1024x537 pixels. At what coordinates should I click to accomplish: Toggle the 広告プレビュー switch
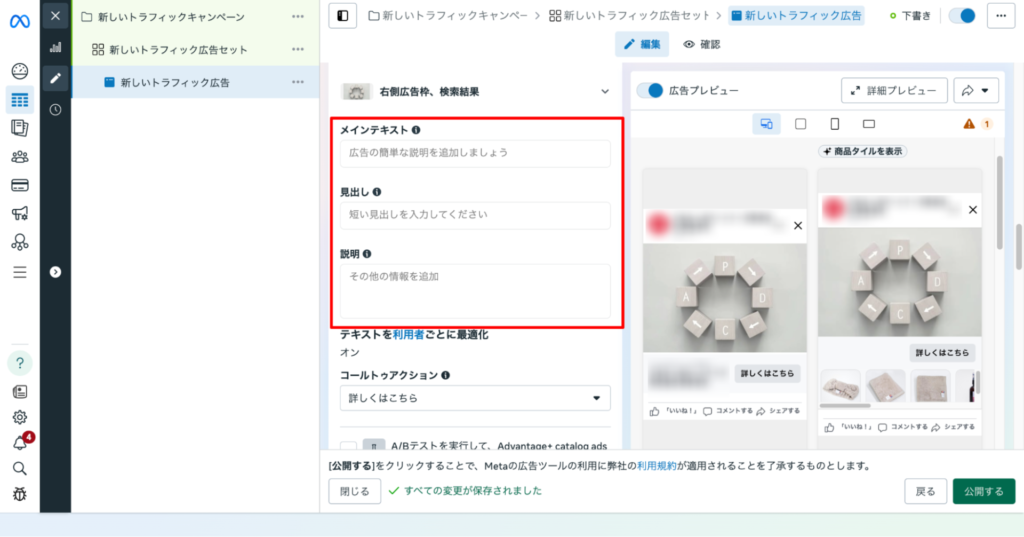click(650, 90)
